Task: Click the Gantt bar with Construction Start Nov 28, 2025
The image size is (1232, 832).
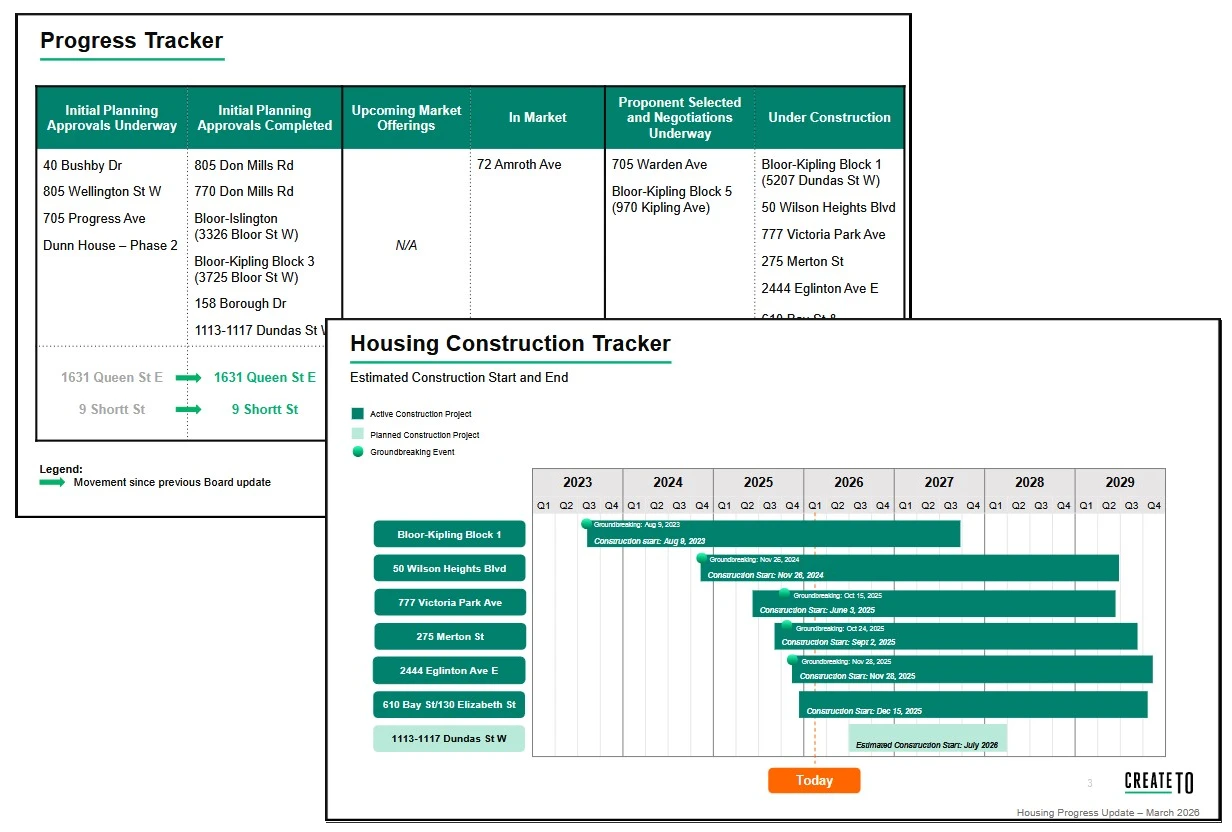Action: (x=972, y=670)
